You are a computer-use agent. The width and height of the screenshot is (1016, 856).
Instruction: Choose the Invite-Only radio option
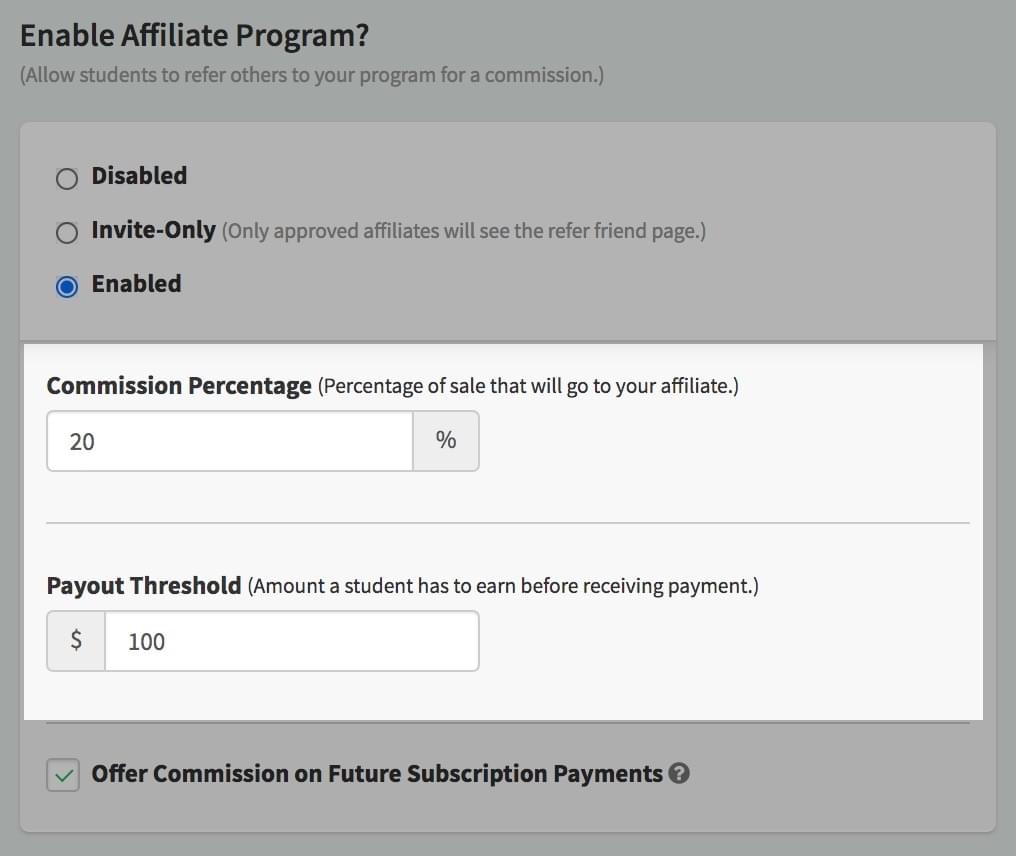point(67,232)
